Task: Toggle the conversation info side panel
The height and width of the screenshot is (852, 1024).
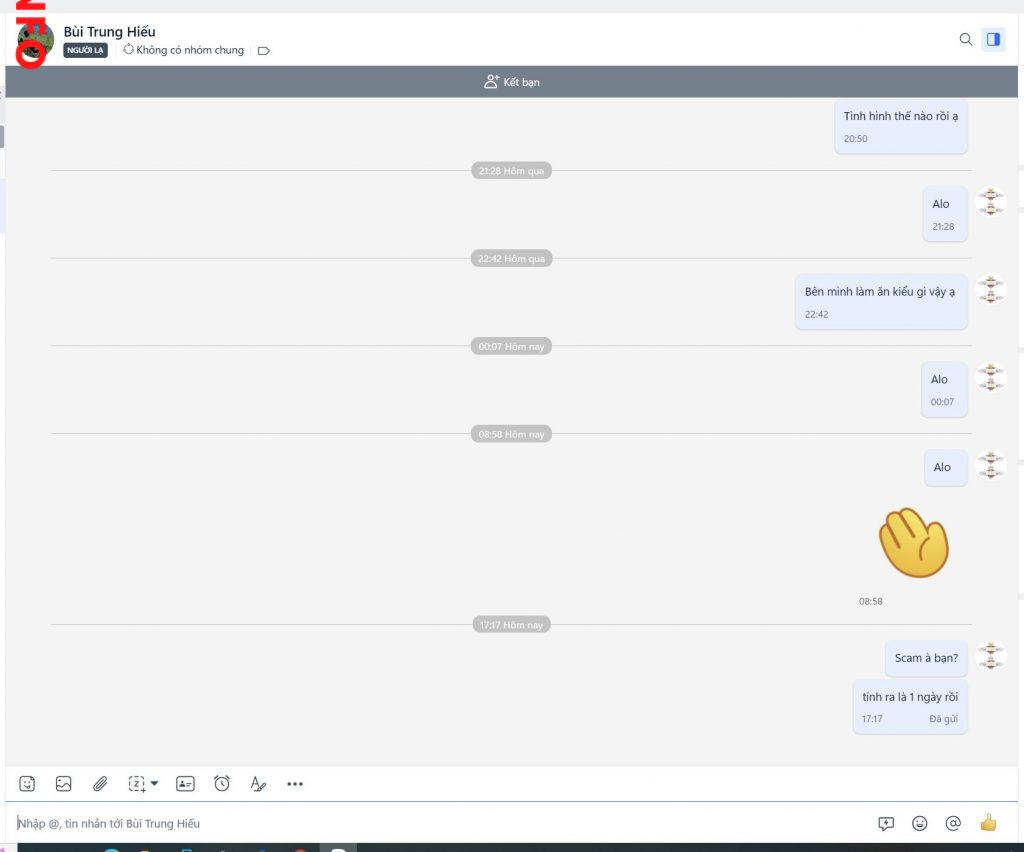Action: point(993,39)
